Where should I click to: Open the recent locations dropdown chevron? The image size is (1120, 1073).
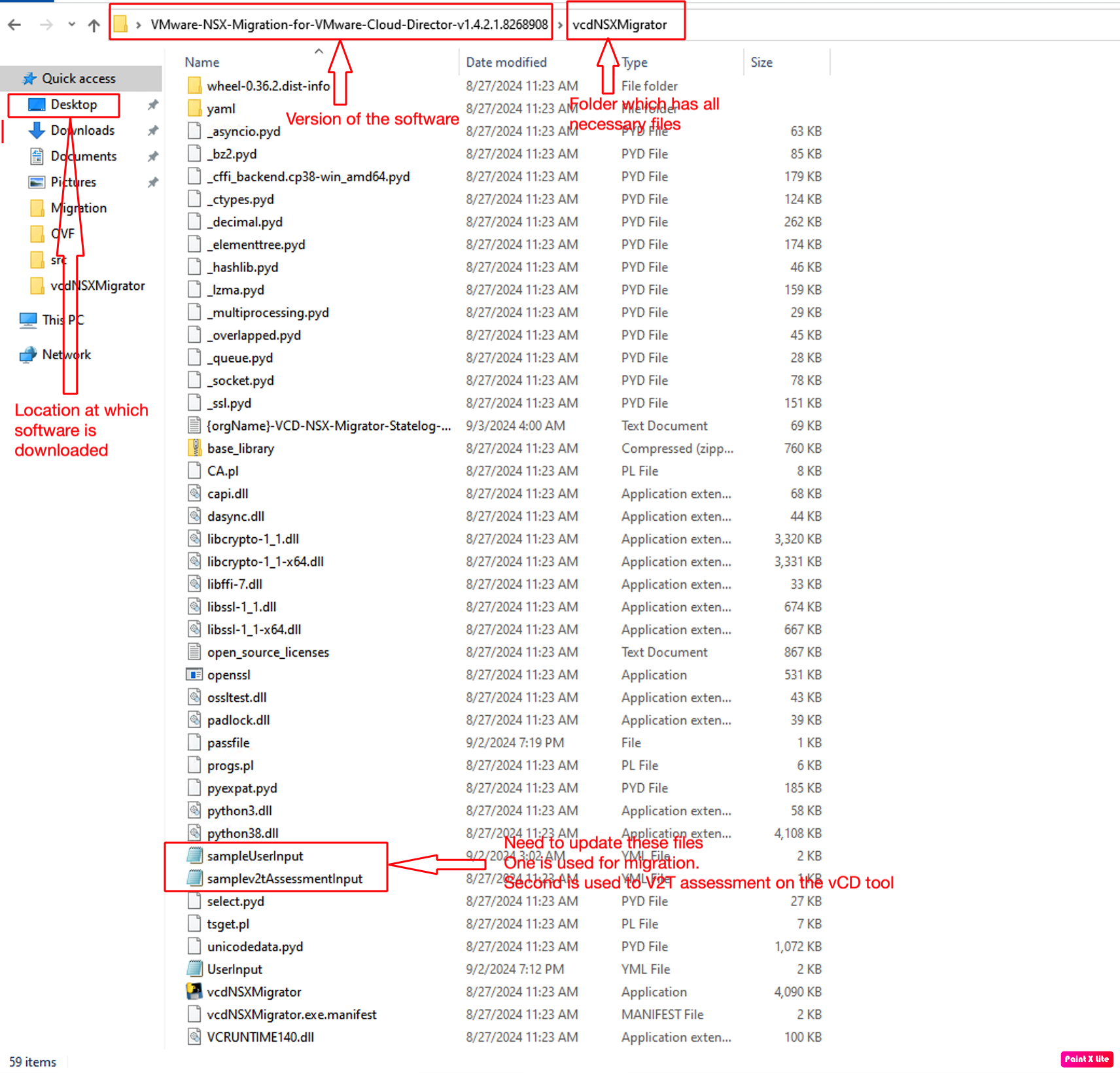pos(71,25)
